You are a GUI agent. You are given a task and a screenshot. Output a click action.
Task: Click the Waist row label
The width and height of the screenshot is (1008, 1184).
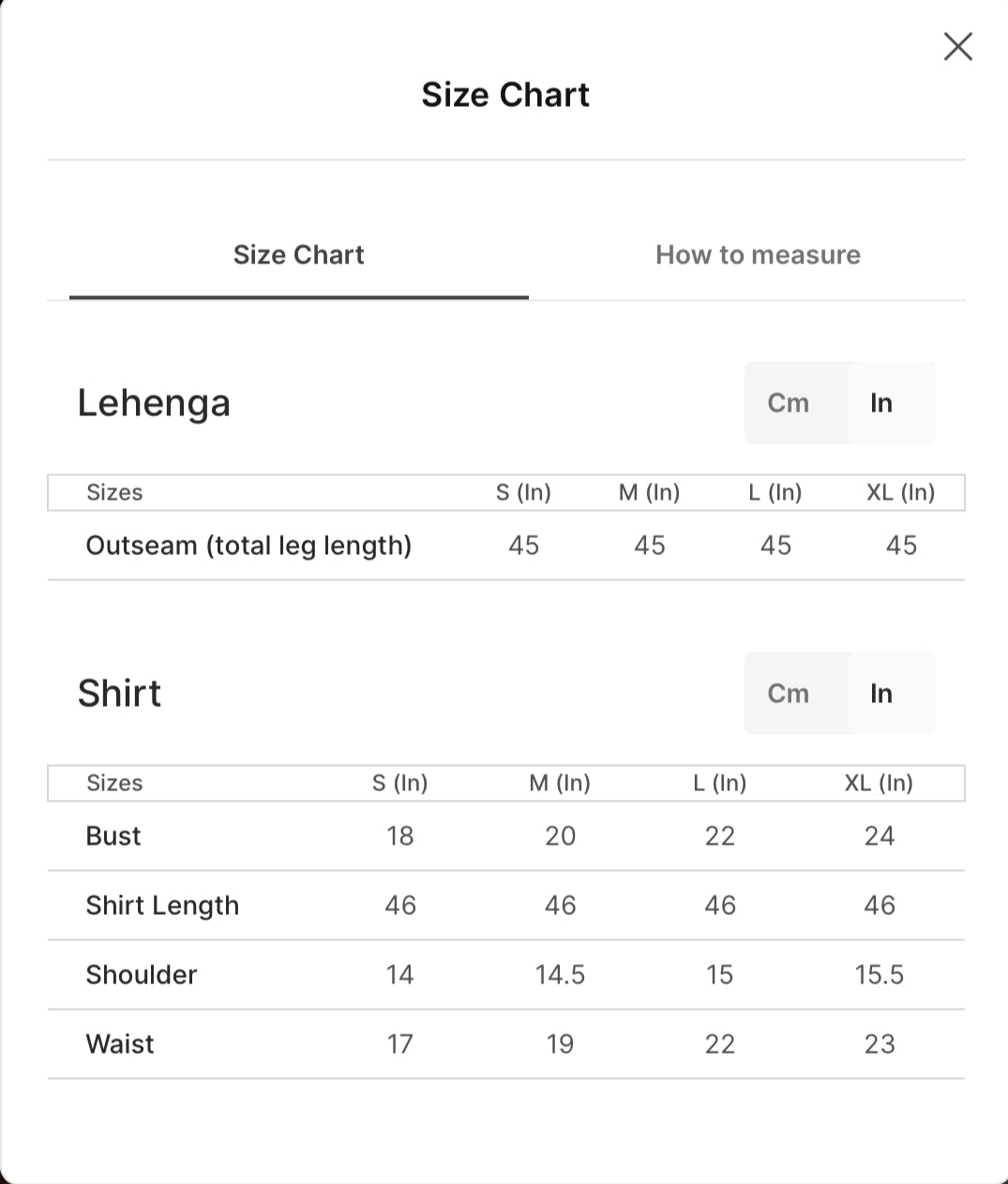click(120, 1044)
